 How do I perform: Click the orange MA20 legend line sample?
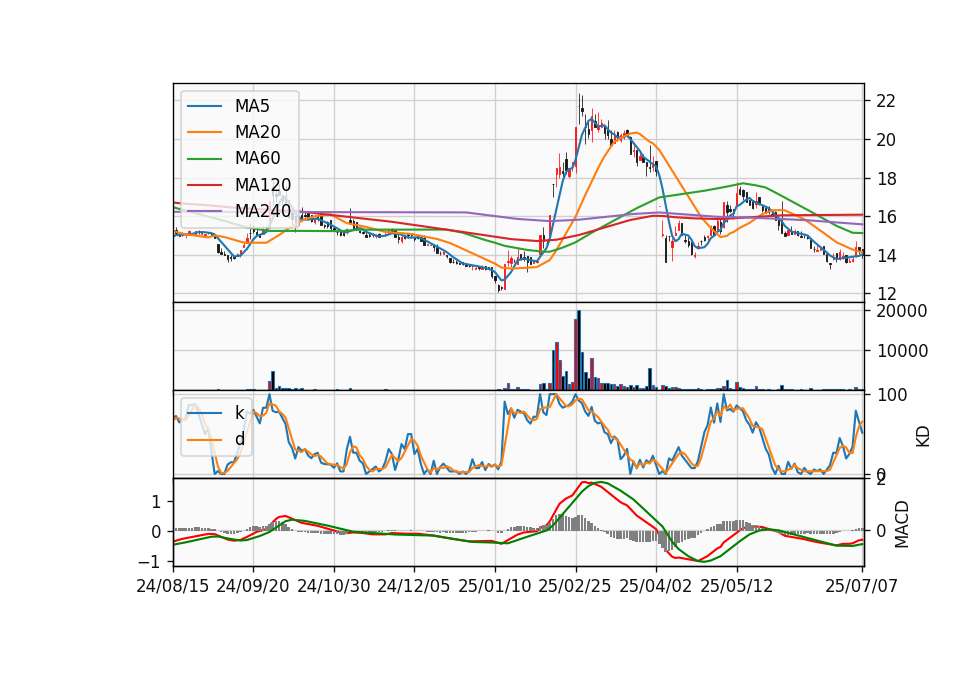pyautogui.click(x=204, y=132)
